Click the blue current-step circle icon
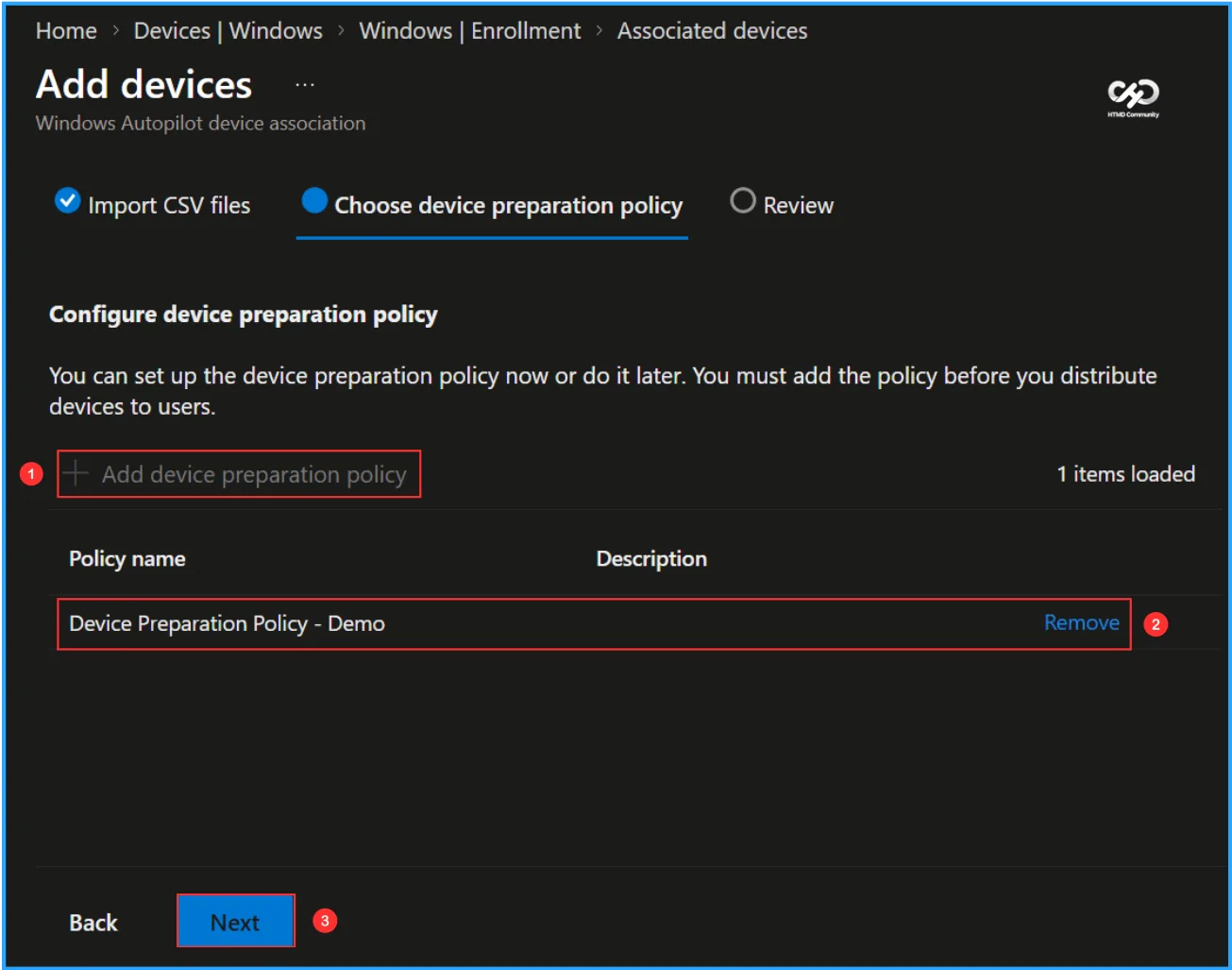Viewport: 1232px width, 970px height. coord(314,201)
